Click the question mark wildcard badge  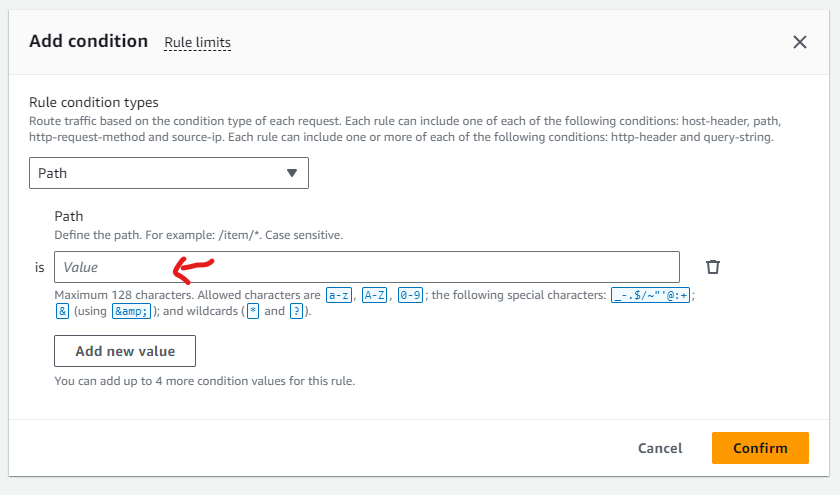point(296,312)
